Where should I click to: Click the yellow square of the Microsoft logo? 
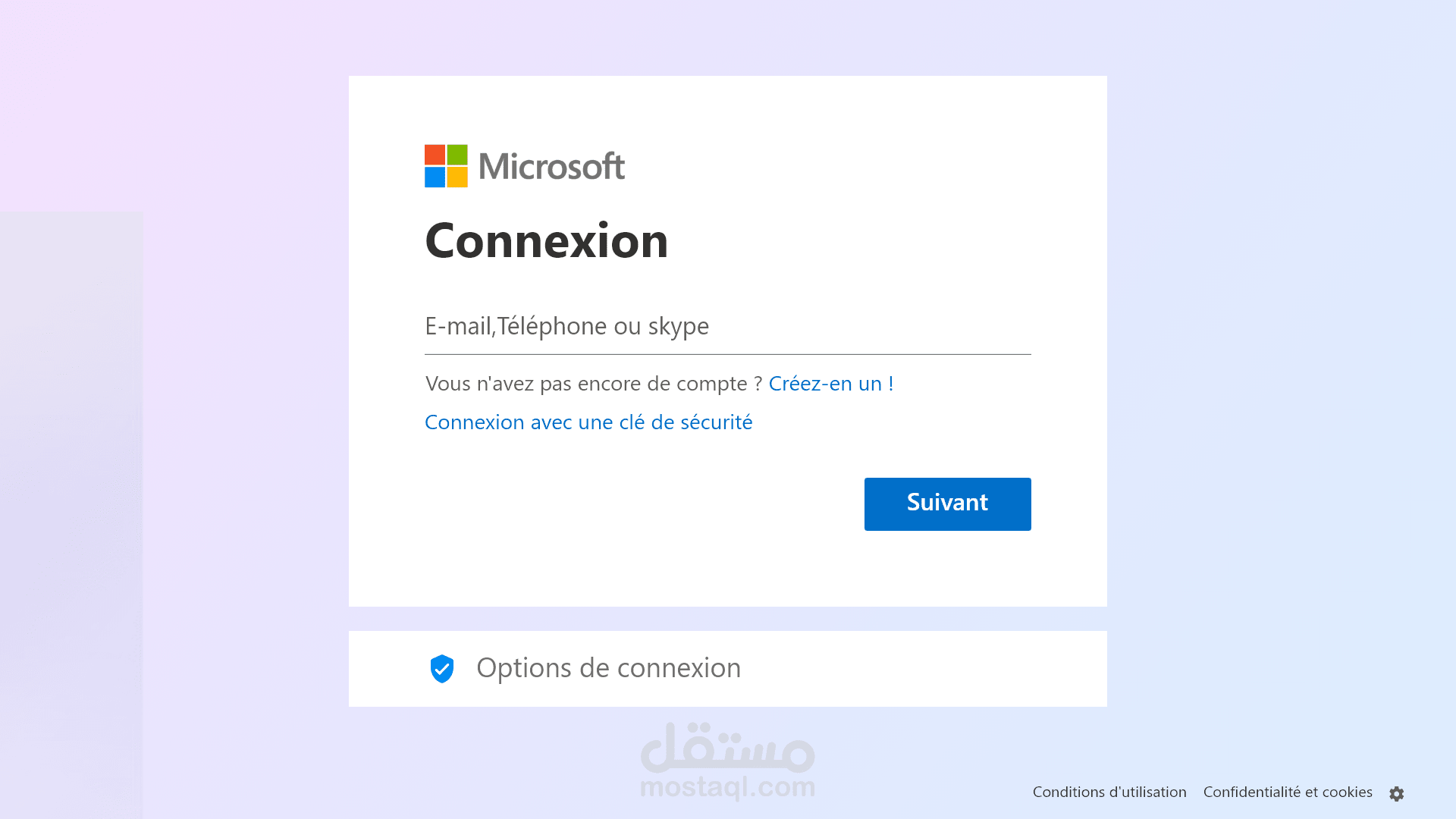(457, 177)
